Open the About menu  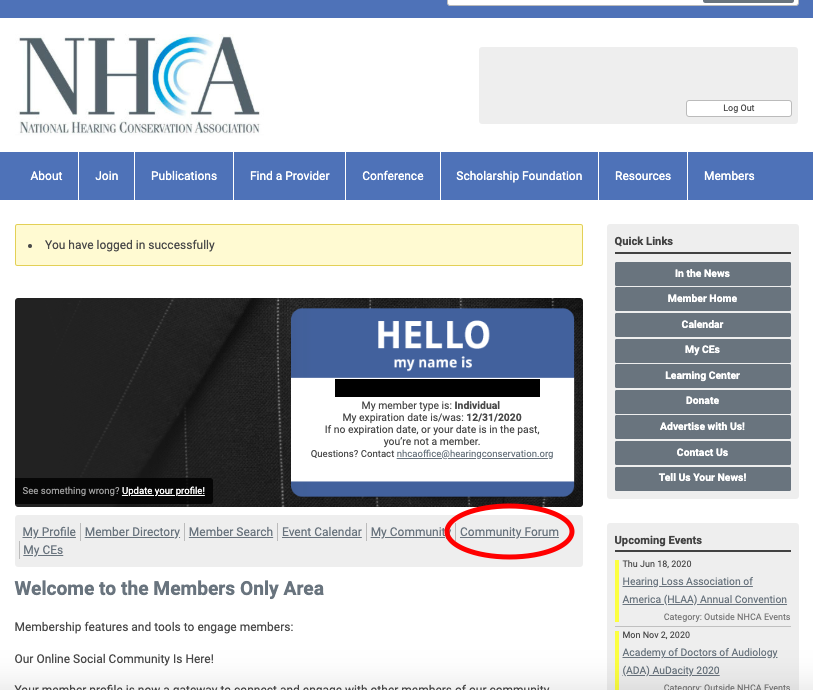click(46, 176)
